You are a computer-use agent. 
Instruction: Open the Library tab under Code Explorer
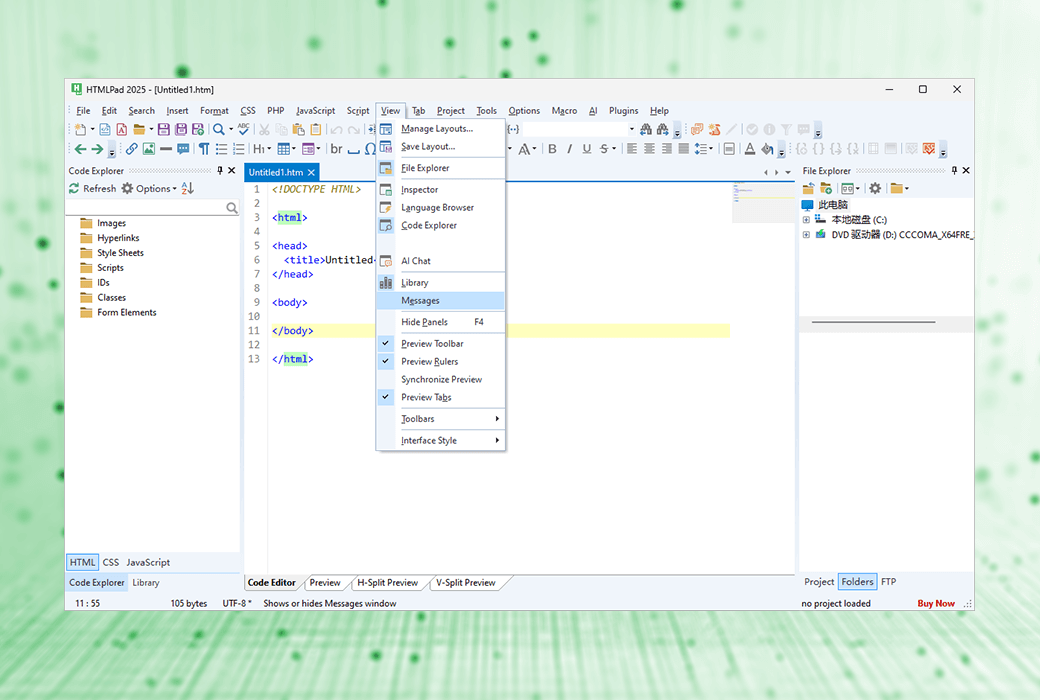[x=145, y=583]
